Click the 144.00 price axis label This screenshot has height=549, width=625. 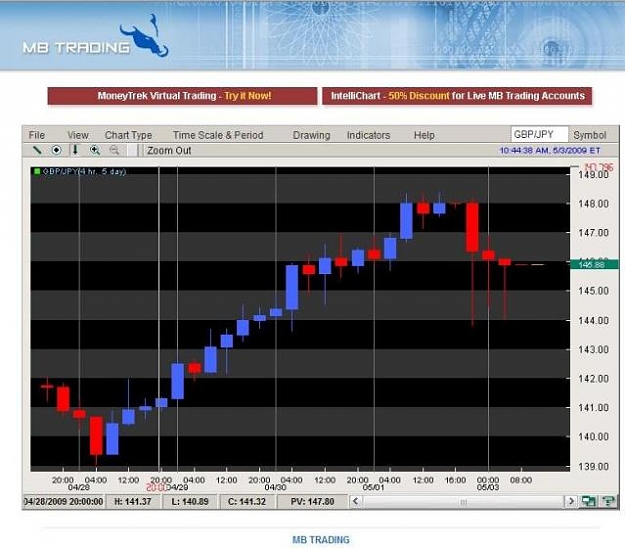coord(594,321)
